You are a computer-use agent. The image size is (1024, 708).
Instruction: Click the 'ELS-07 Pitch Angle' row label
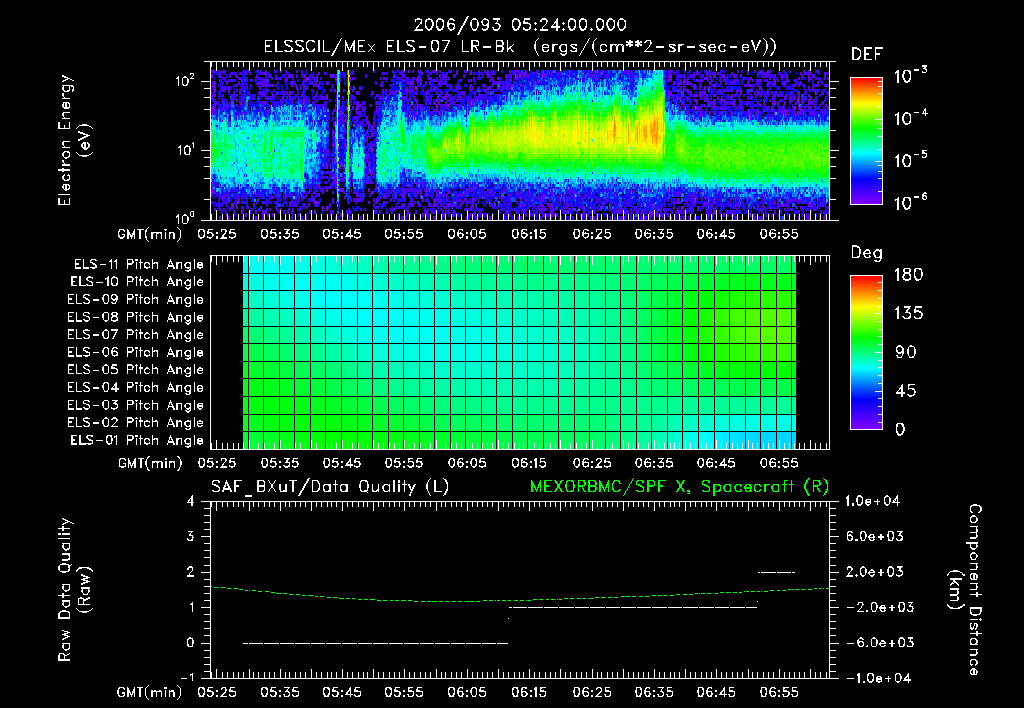click(x=136, y=334)
